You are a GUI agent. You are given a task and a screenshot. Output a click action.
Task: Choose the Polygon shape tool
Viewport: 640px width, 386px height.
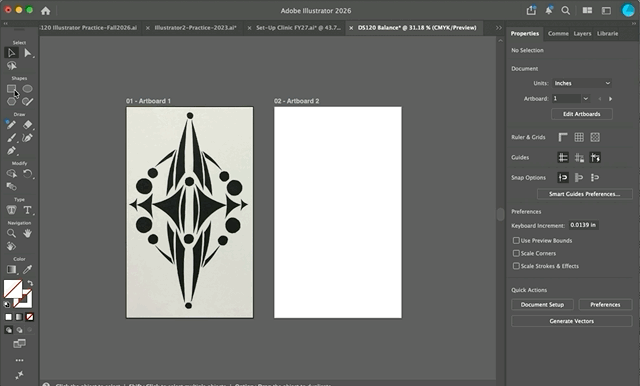tap(11, 101)
